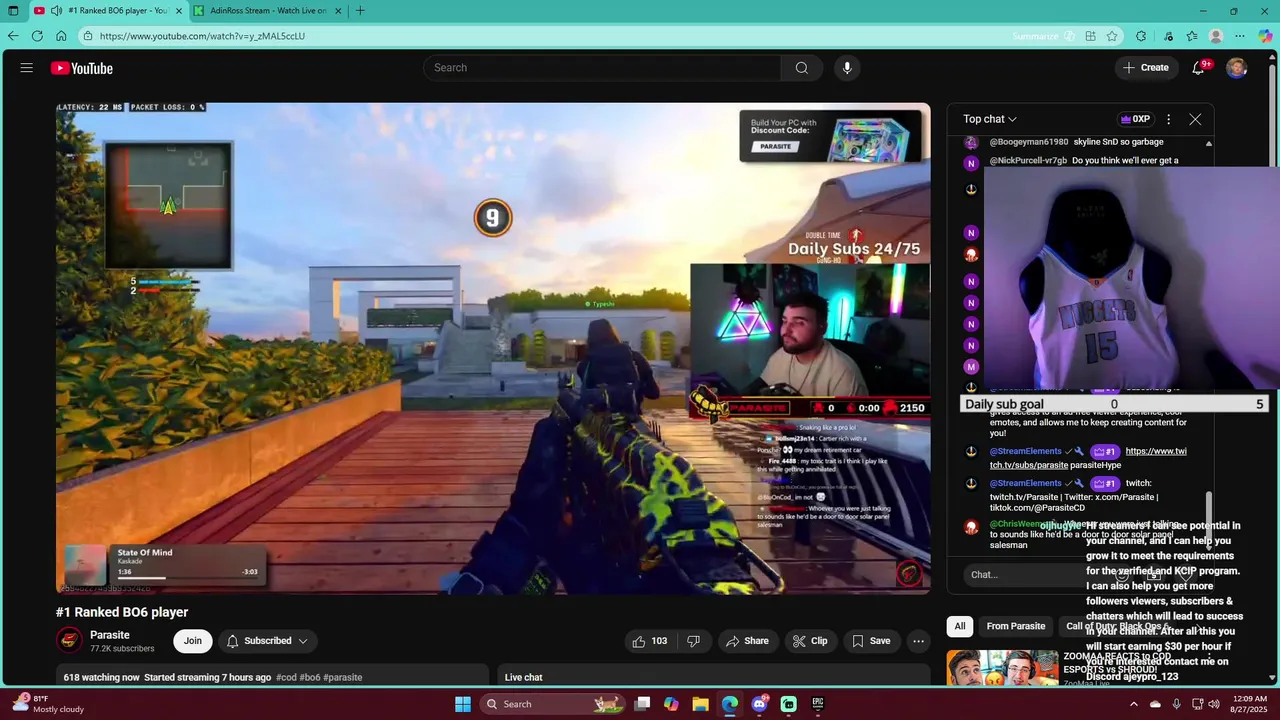Image resolution: width=1280 pixels, height=720 pixels.
Task: Select the From Parasite filter chip
Action: (x=1016, y=626)
